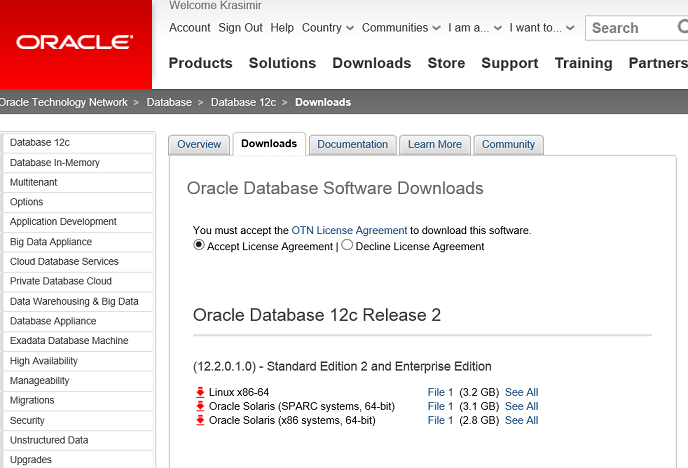The height and width of the screenshot is (468, 688).
Task: Click See All for Solaris x86 systems
Action: pyautogui.click(x=521, y=420)
